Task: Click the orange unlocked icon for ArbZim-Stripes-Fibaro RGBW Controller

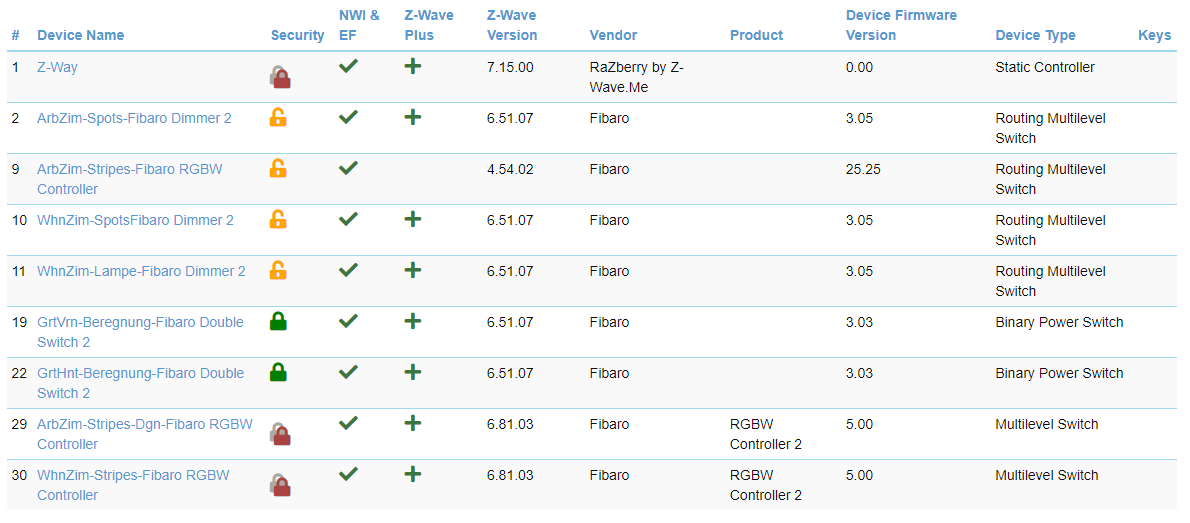Action: (279, 168)
